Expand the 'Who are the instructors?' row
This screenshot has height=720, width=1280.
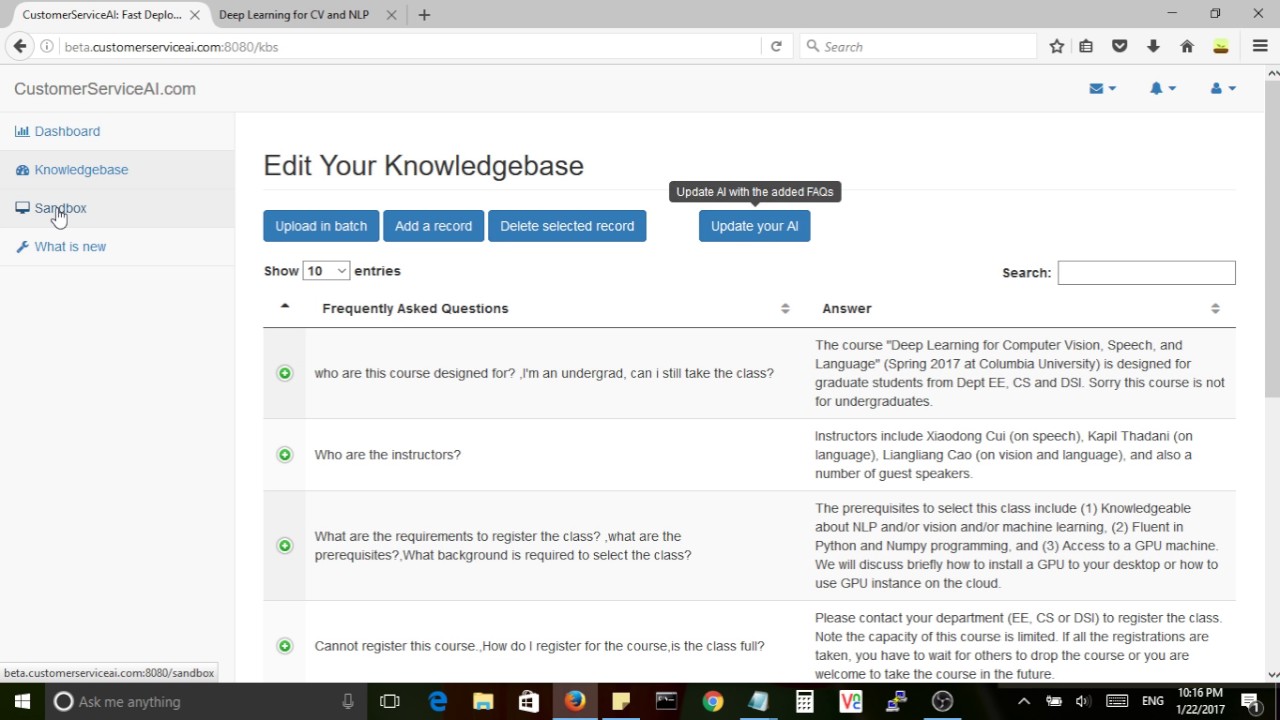285,455
